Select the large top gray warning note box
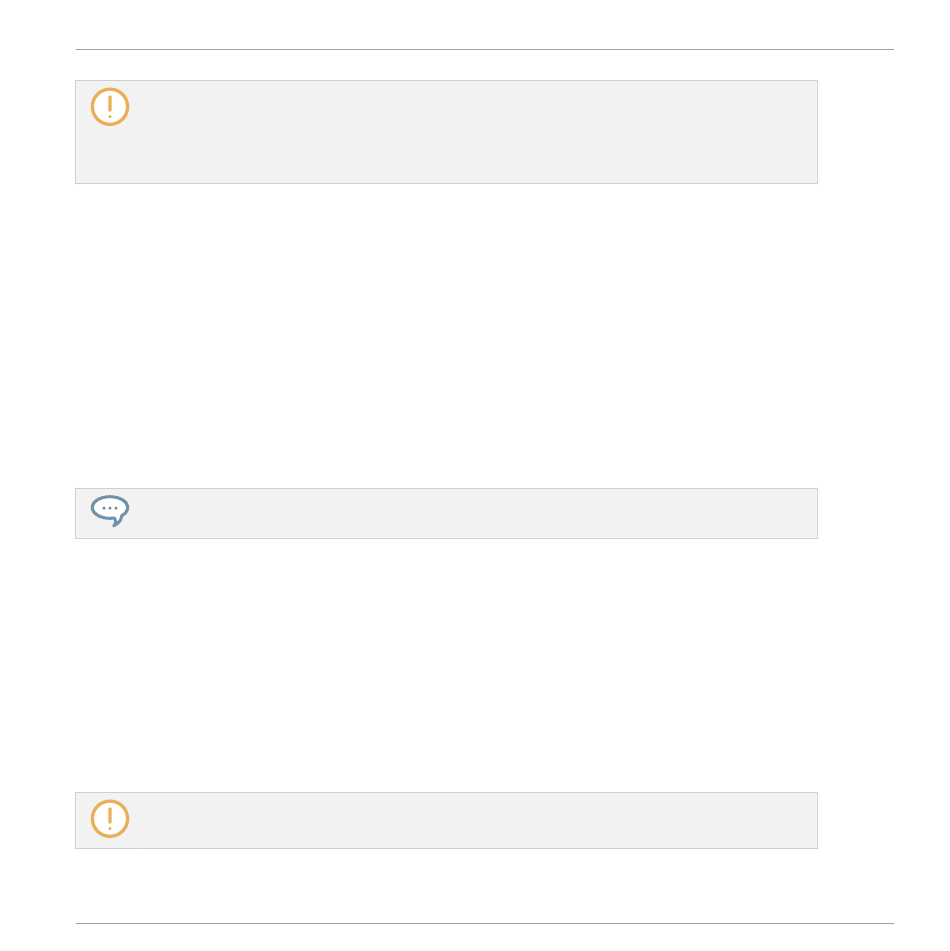 click(x=446, y=132)
